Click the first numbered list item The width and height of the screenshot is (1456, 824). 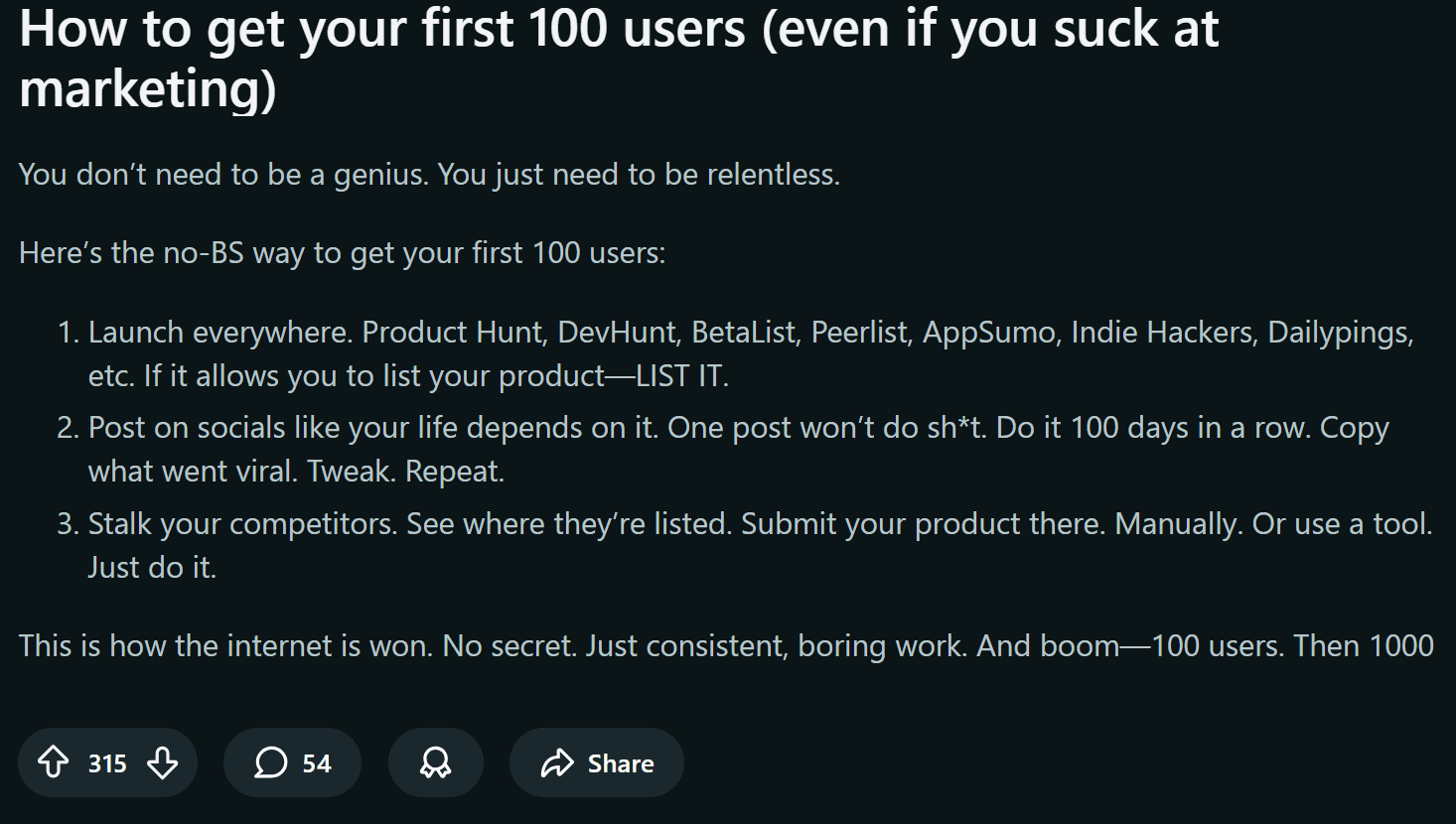coord(695,353)
